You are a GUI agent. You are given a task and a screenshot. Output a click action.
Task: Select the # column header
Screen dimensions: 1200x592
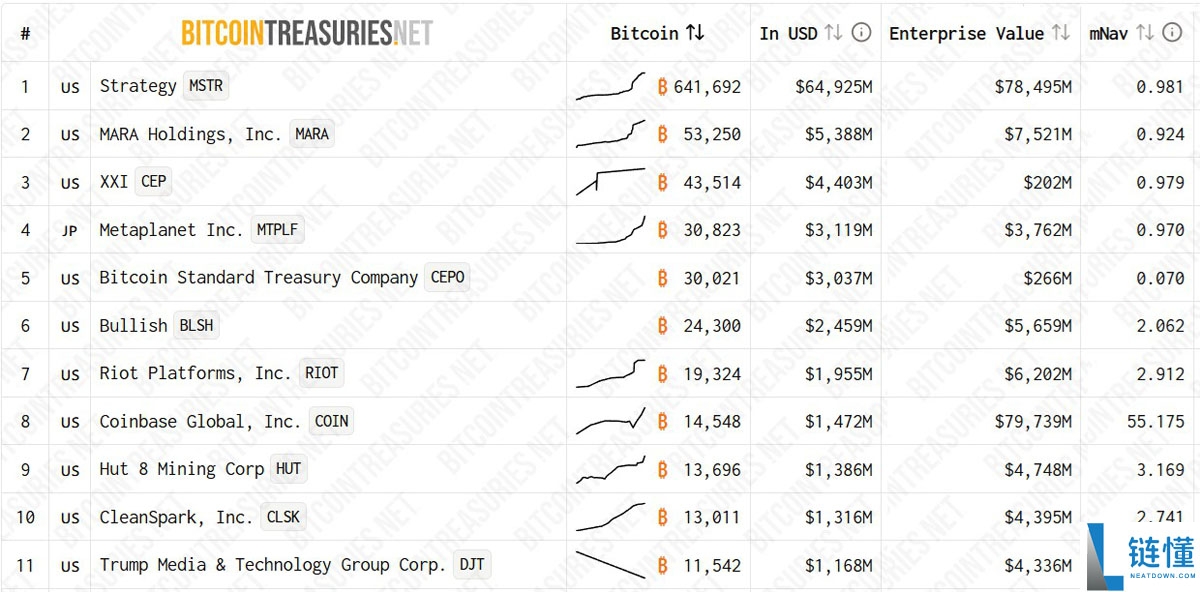25,32
